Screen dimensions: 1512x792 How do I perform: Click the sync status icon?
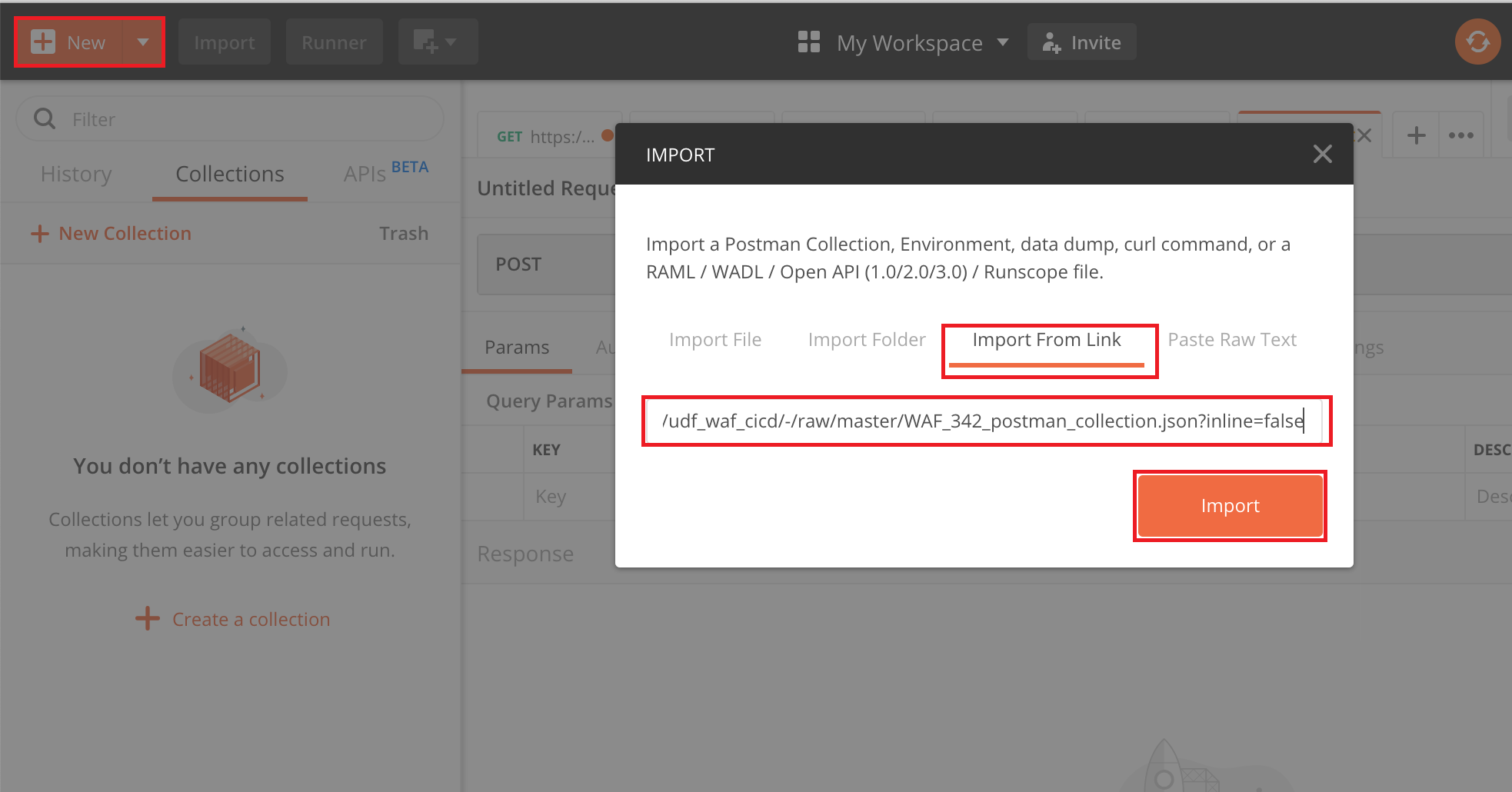pyautogui.click(x=1477, y=42)
